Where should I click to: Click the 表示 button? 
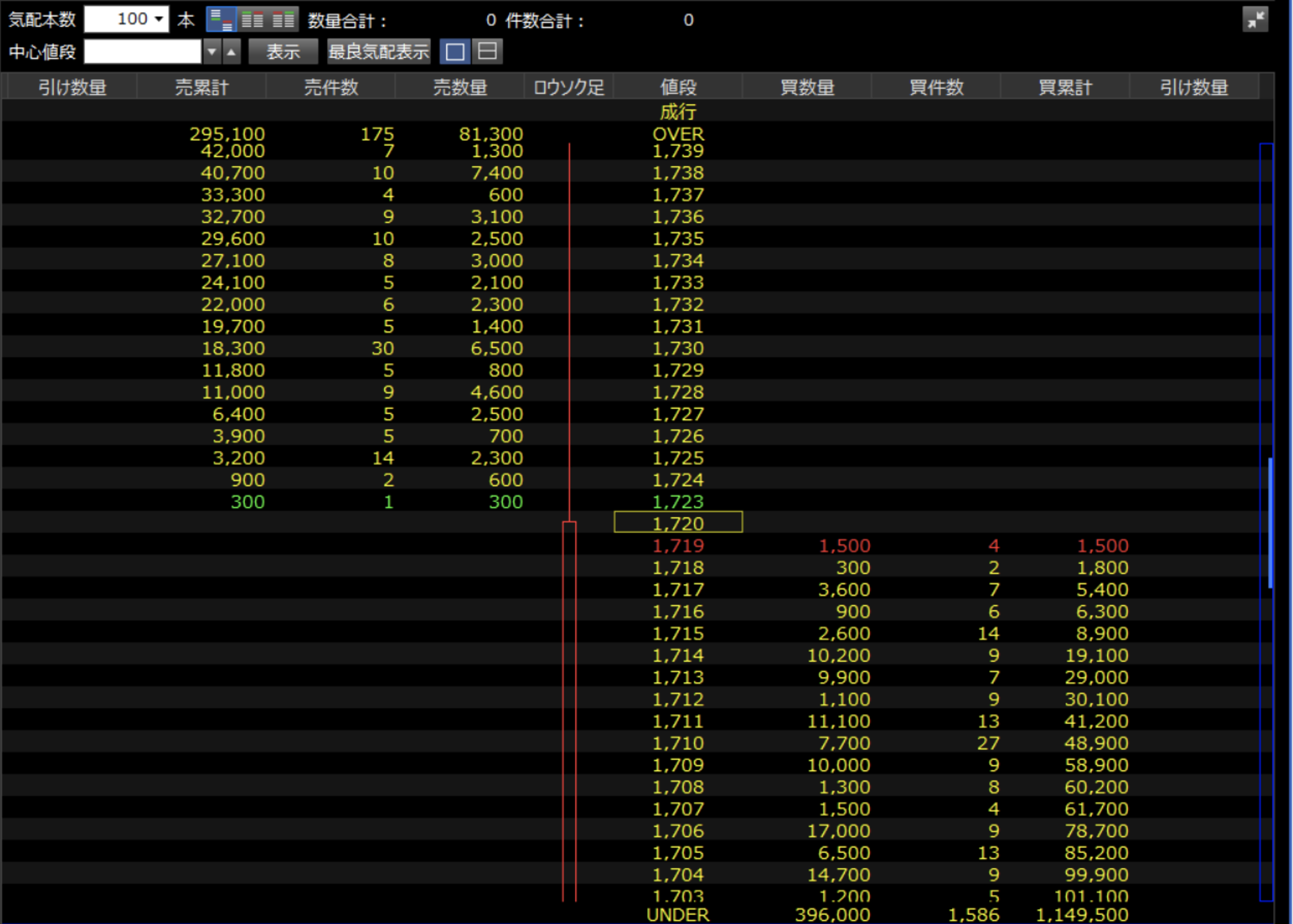283,52
